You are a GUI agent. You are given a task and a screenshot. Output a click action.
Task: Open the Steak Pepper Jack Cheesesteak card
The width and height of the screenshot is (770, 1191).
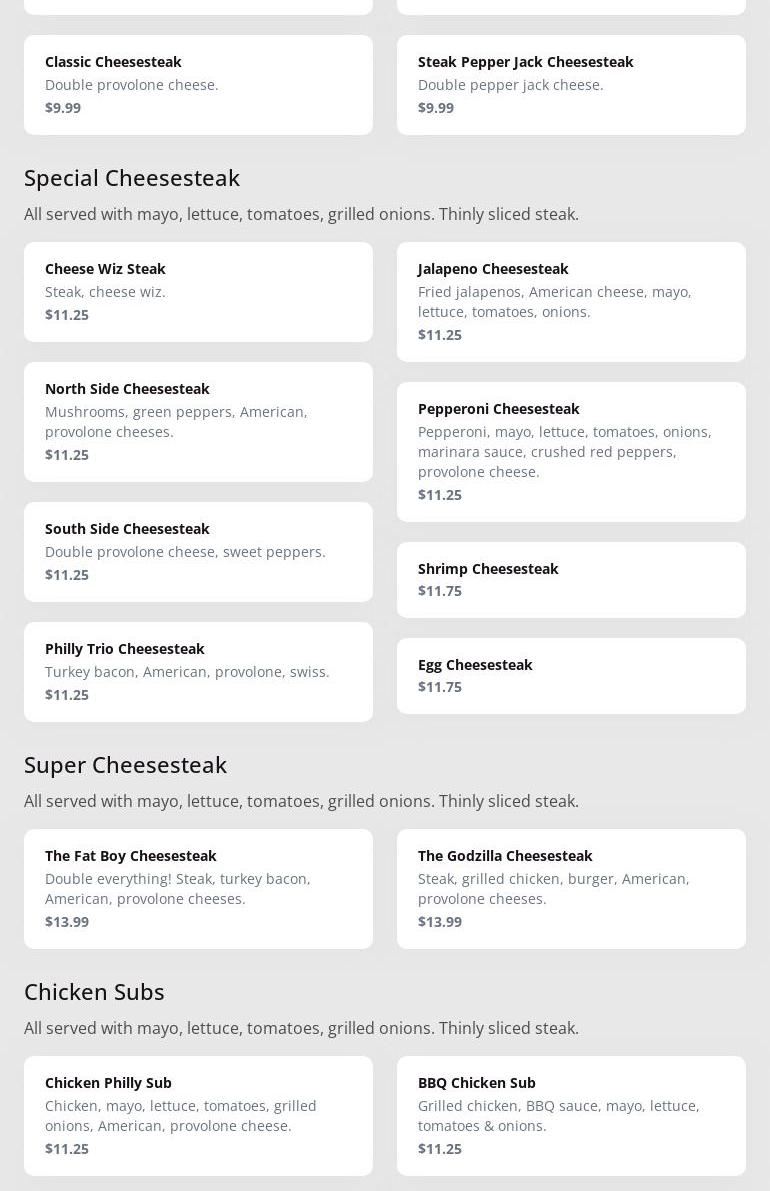[x=571, y=85]
